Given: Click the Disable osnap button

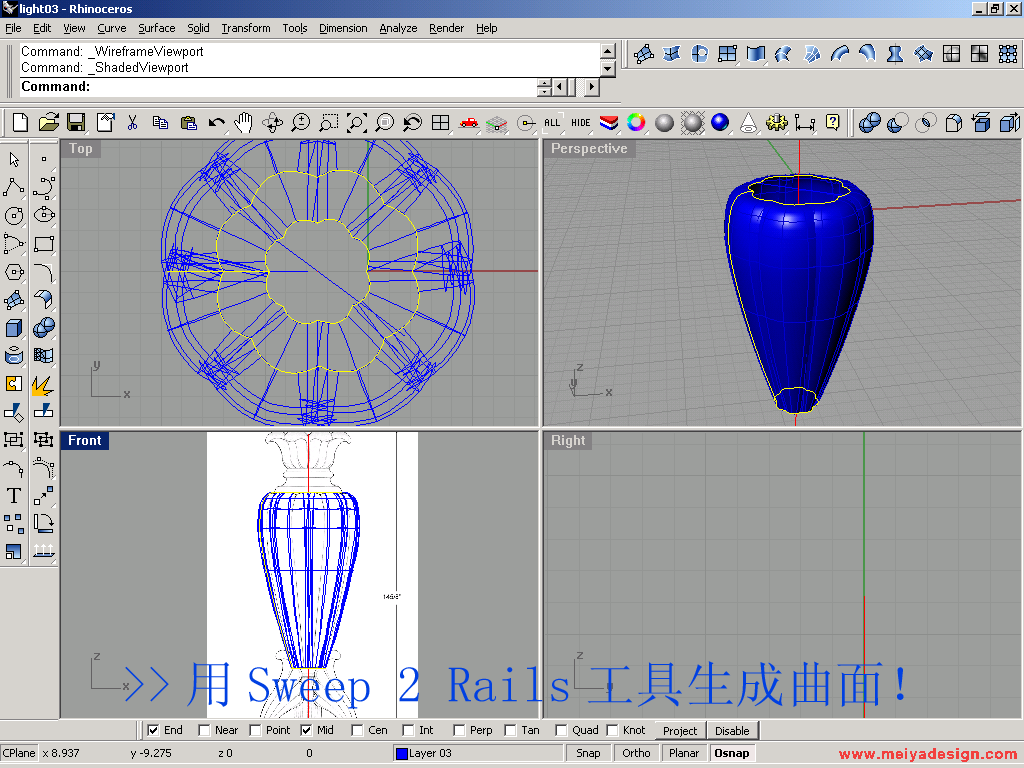Looking at the screenshot, I should click(732, 731).
